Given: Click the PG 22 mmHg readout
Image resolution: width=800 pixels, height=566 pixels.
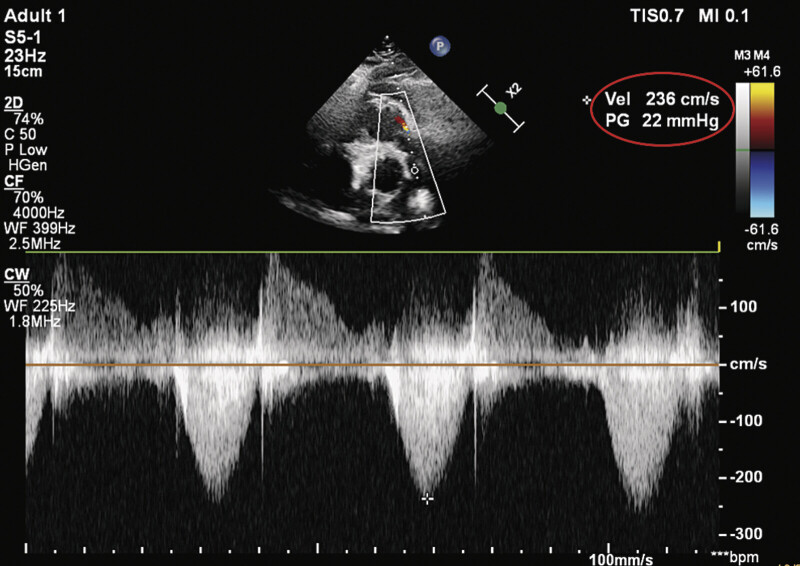Looking at the screenshot, I should pyautogui.click(x=662, y=121).
